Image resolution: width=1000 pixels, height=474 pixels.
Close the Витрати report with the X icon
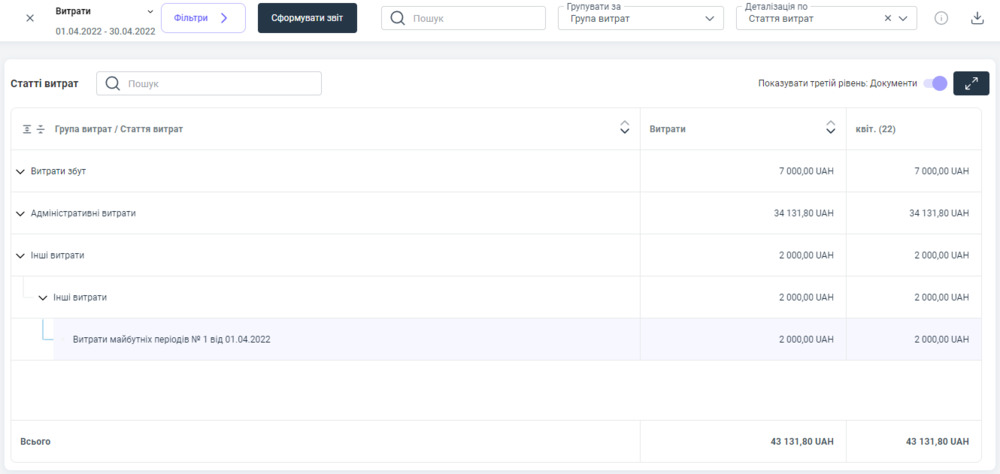pos(29,18)
